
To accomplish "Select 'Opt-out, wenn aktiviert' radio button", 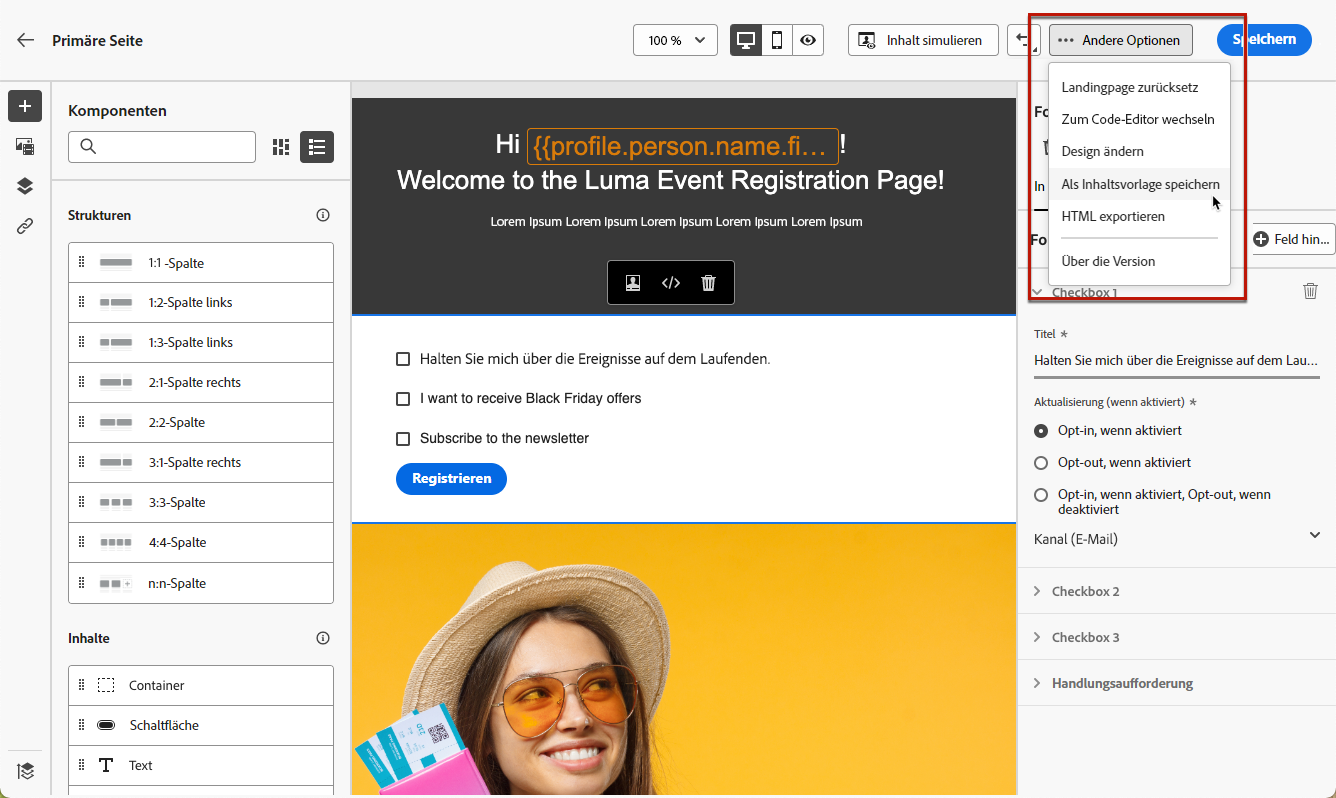I will (x=1041, y=463).
